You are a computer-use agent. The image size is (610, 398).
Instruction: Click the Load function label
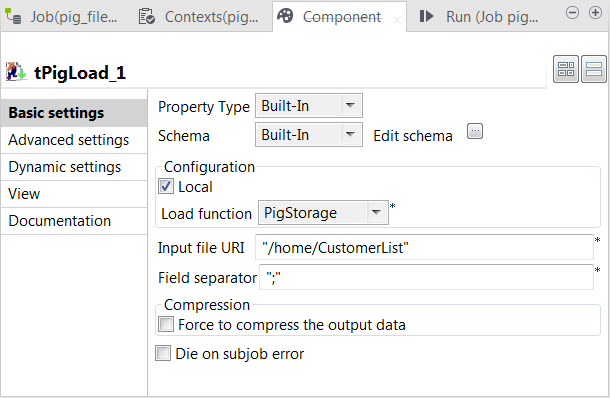point(206,214)
